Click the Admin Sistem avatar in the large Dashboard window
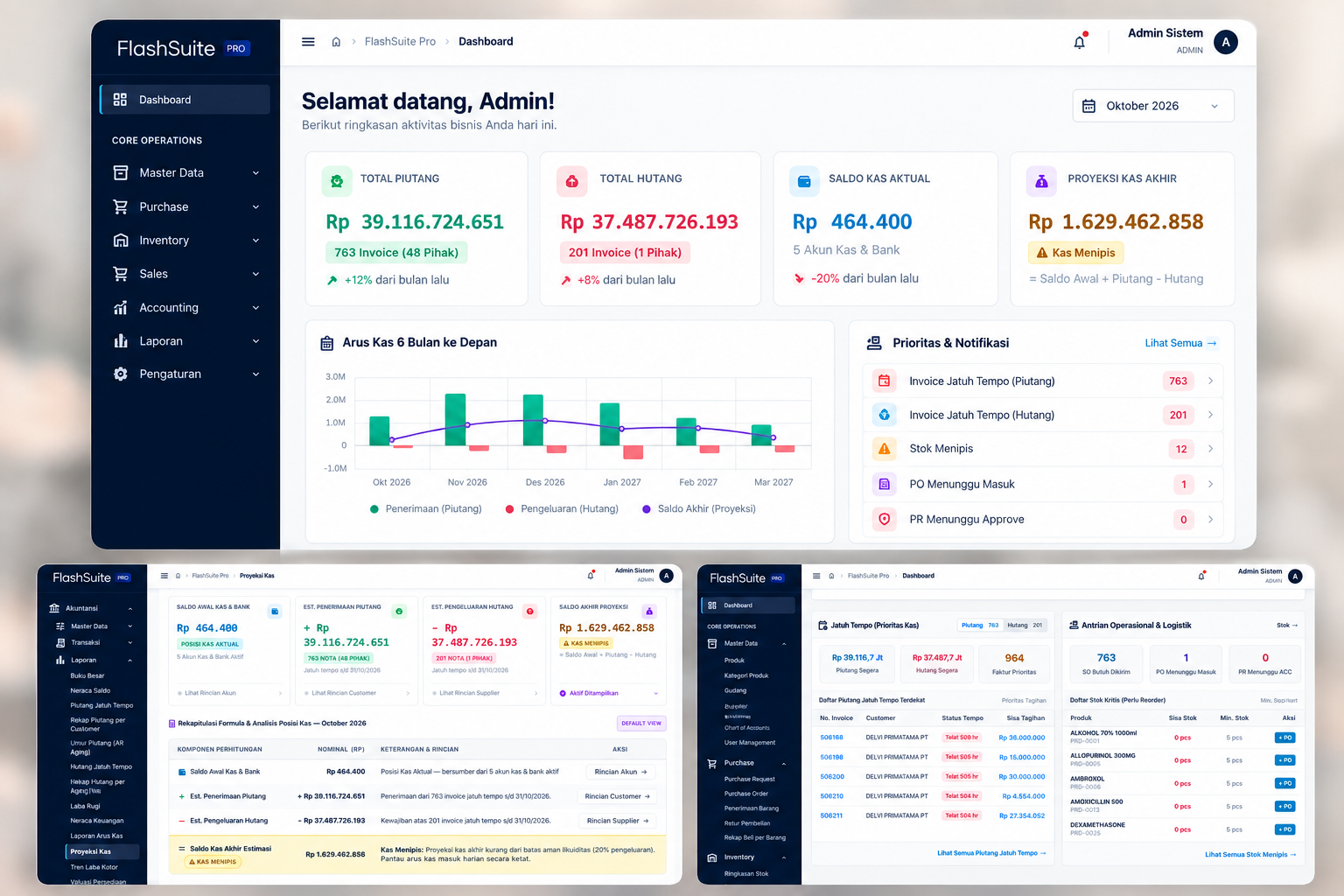 (1226, 42)
